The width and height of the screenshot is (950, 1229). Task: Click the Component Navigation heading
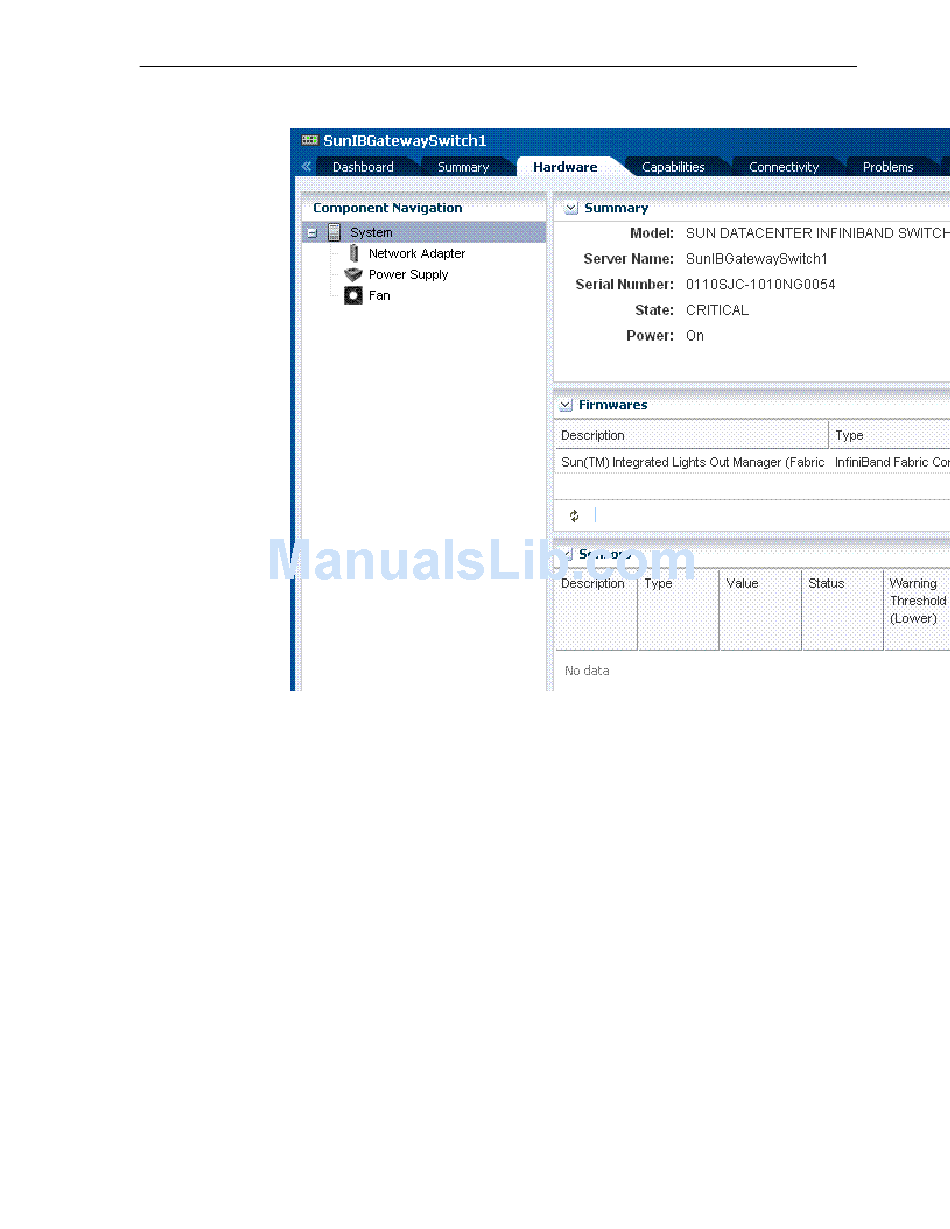coord(388,208)
